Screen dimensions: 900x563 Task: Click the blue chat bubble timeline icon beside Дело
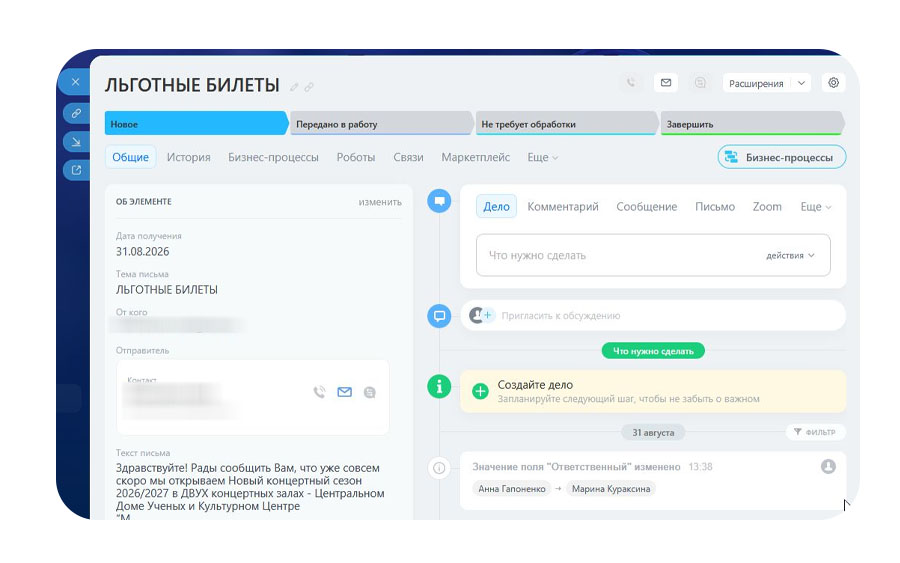click(439, 201)
